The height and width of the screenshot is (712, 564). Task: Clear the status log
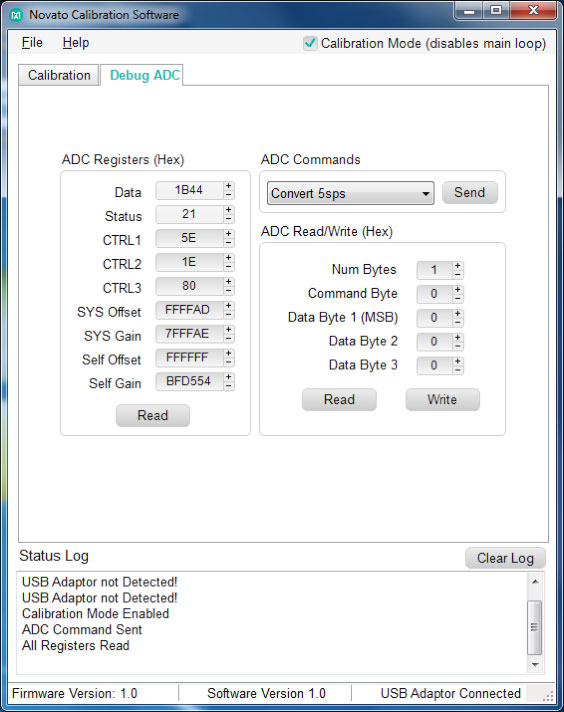point(505,558)
